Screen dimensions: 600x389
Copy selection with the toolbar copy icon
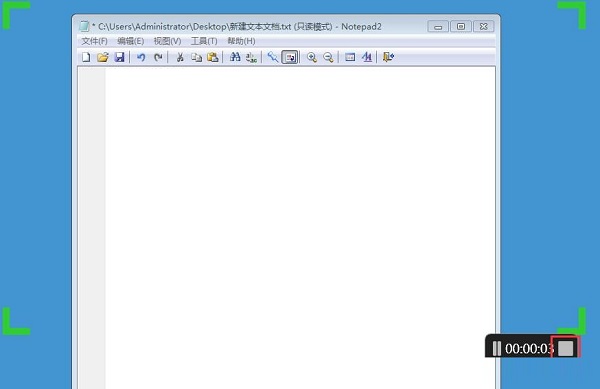tap(196, 57)
